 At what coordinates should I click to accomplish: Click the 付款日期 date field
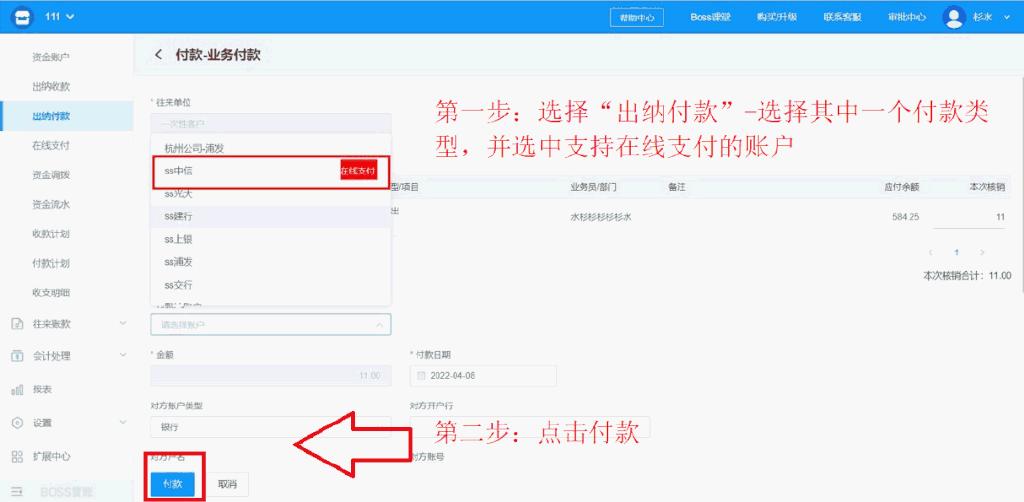point(483,376)
